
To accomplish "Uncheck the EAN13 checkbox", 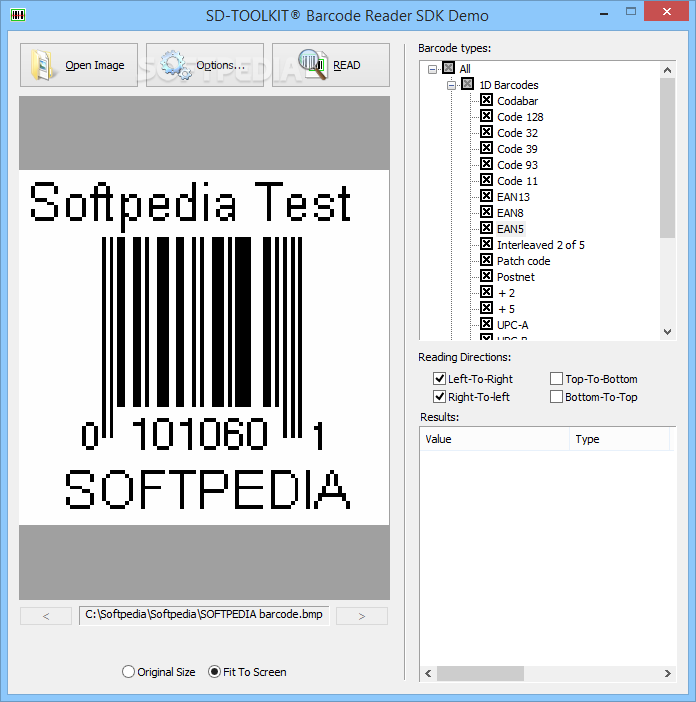I will click(x=487, y=196).
